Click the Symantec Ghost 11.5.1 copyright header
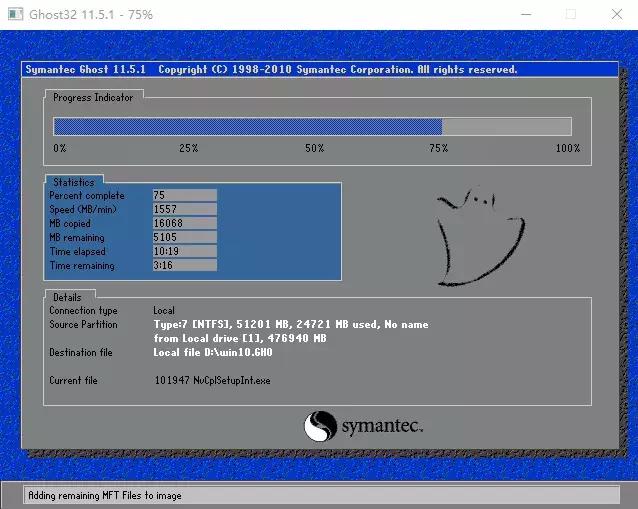Screen dimensions: 638x509 [271, 70]
